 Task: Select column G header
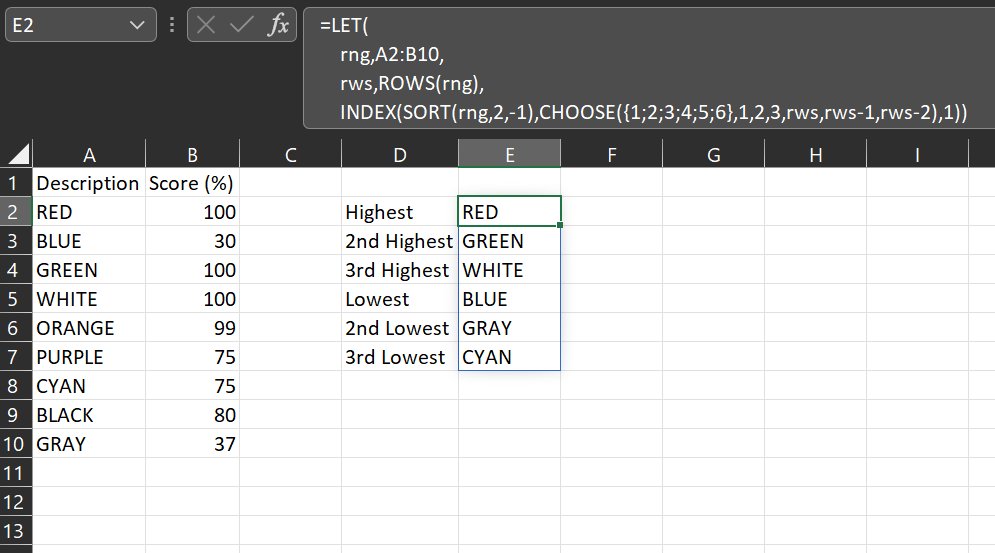714,154
